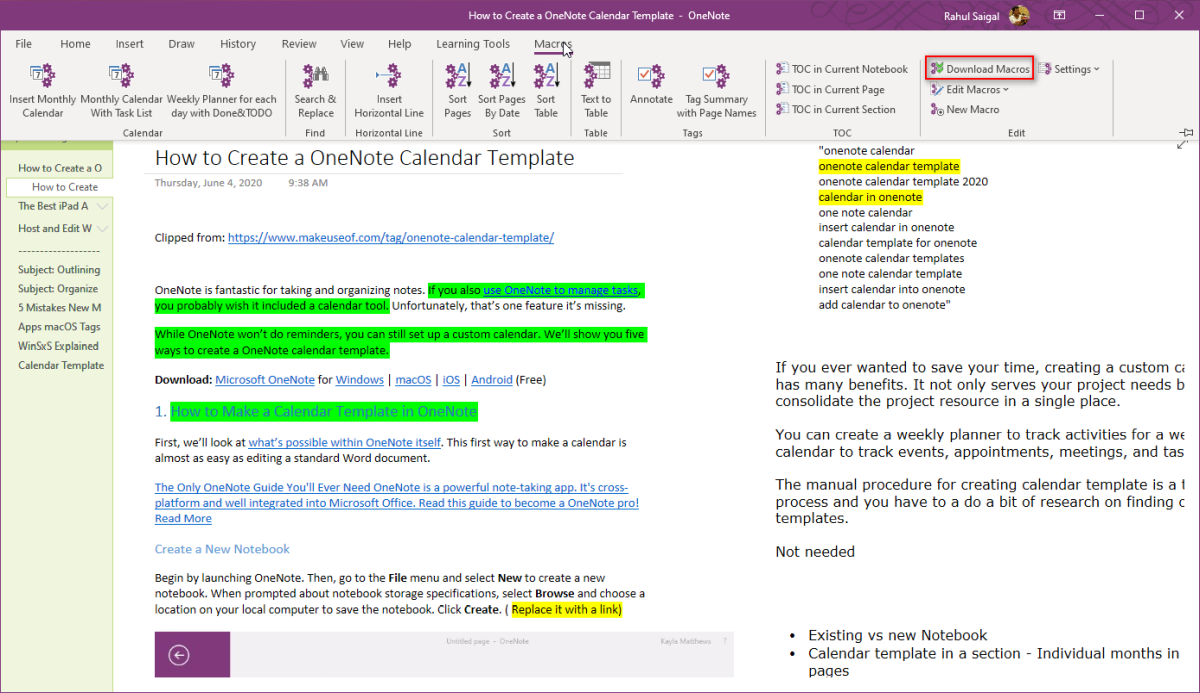Open the Settings dropdown in Edit group

pyautogui.click(x=1069, y=68)
